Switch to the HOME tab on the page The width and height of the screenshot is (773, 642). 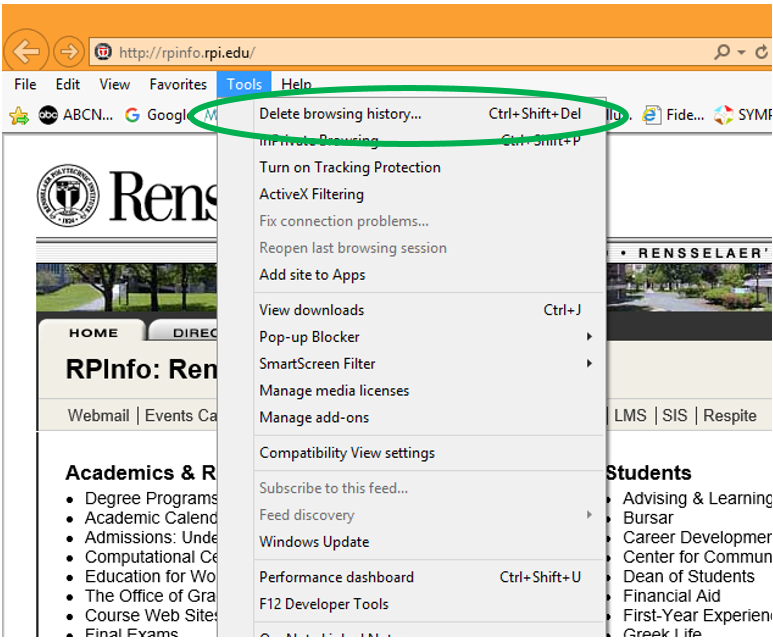click(x=93, y=331)
